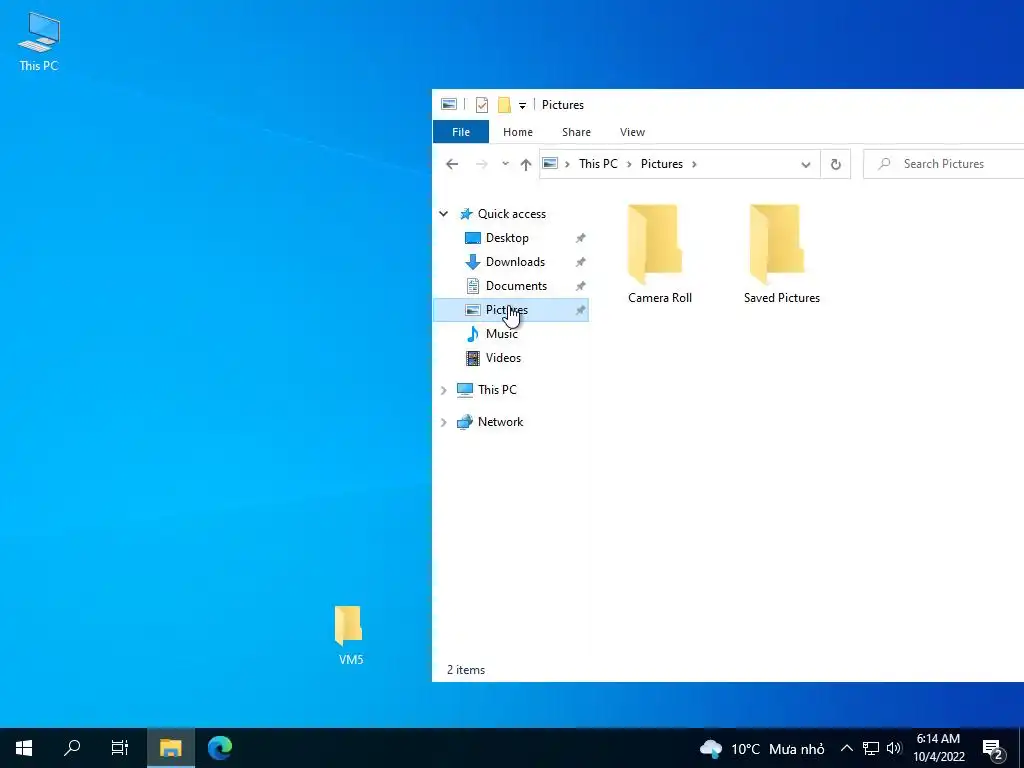Collapse the Quick access tree

443,214
